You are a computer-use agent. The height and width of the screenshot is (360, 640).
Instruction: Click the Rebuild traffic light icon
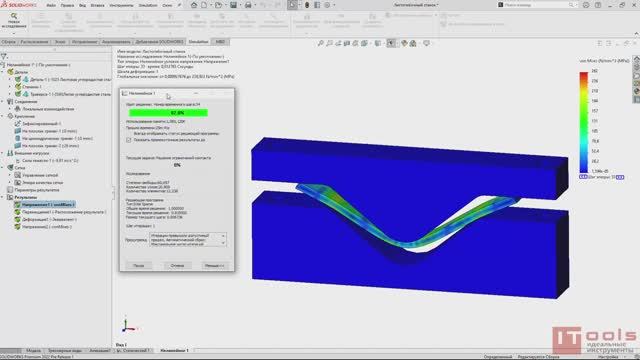(x=307, y=5)
